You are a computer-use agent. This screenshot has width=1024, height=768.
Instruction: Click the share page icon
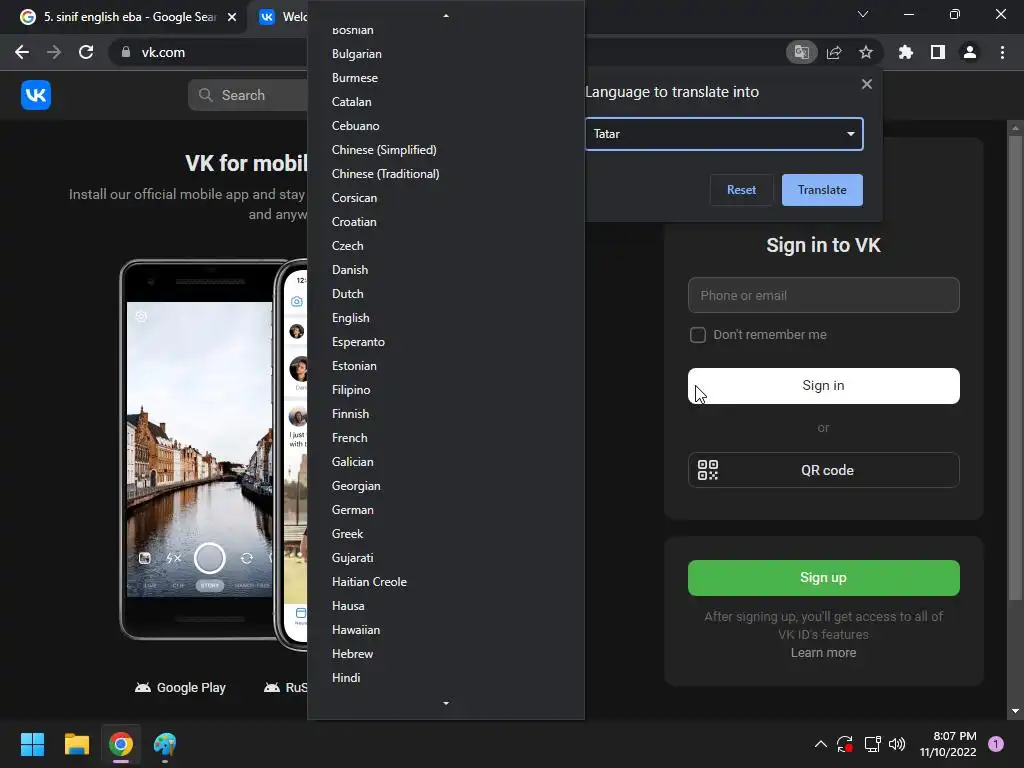coord(834,52)
